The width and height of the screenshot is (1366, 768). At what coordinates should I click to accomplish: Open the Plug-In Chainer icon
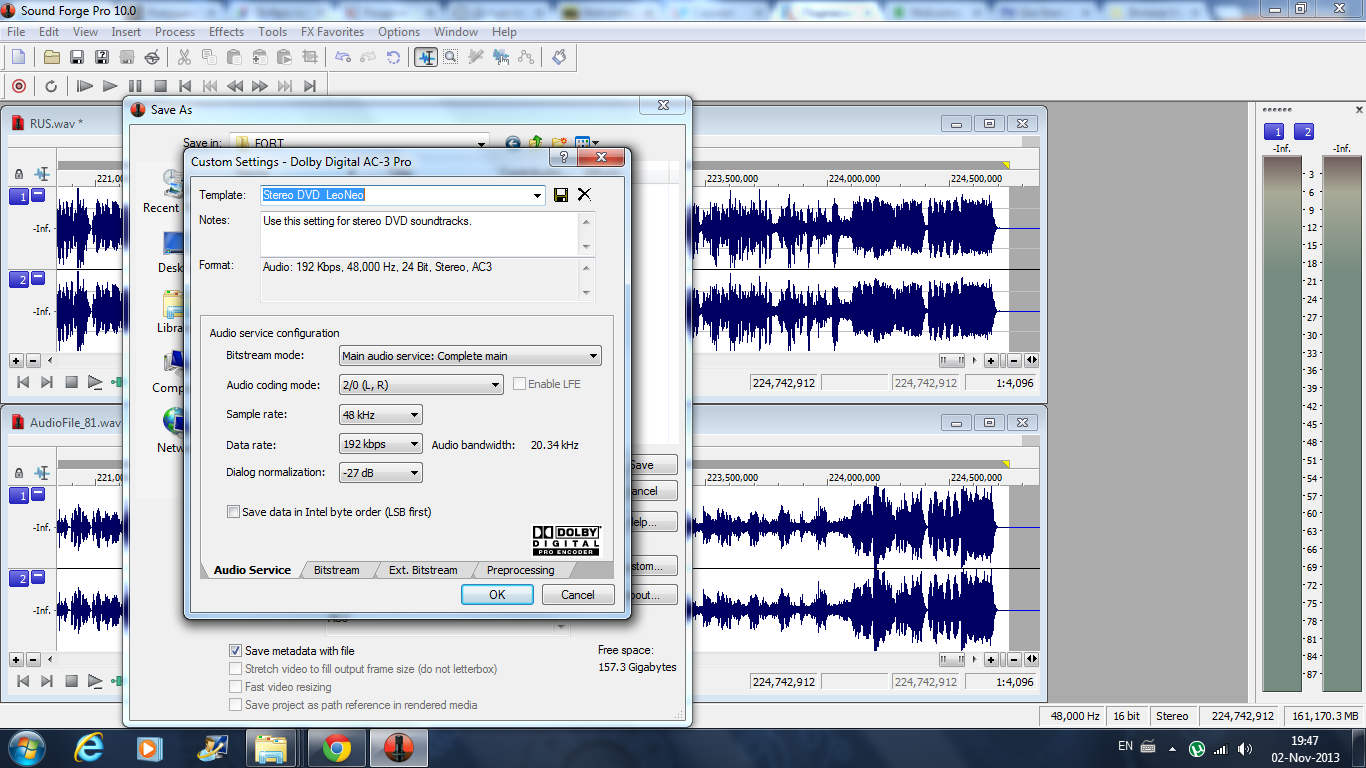click(559, 57)
